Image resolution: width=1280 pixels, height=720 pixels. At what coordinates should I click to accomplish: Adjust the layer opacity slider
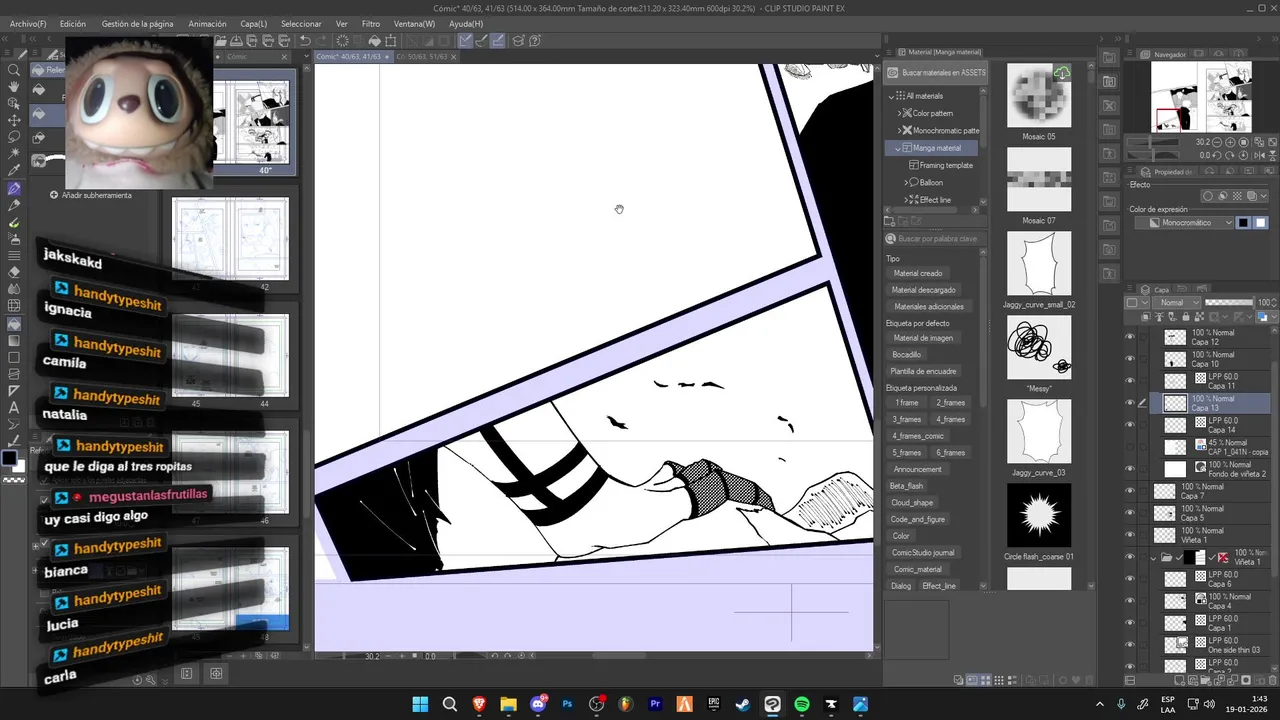pyautogui.click(x=1229, y=302)
